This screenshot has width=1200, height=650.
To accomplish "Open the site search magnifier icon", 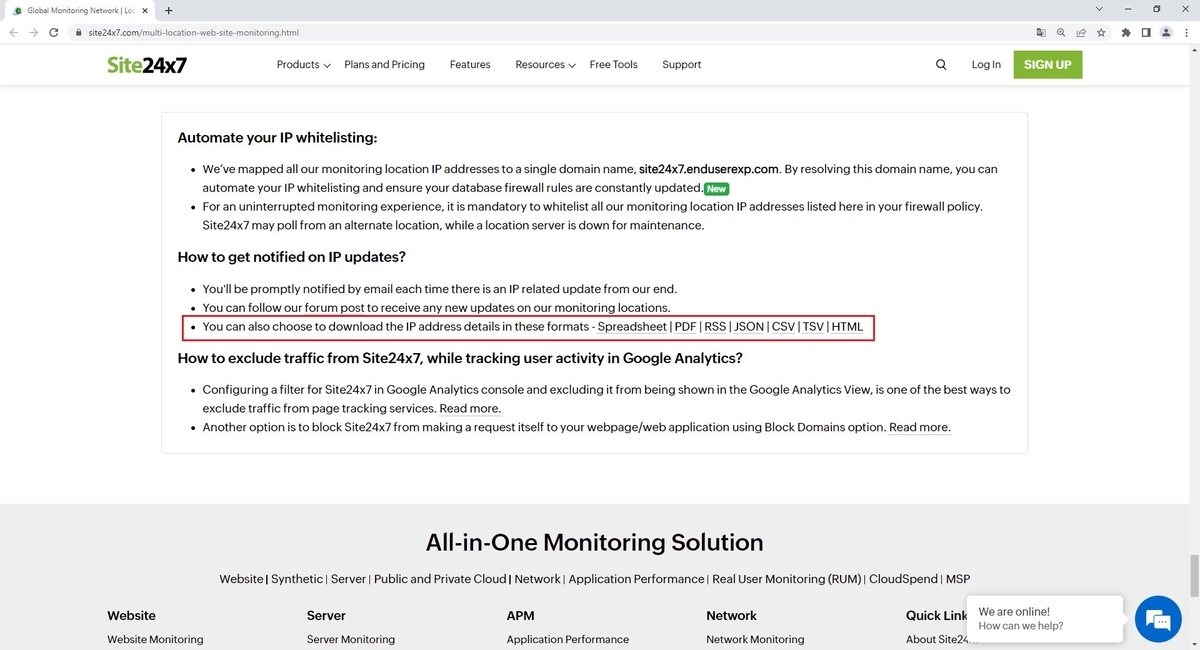I will click(941, 65).
